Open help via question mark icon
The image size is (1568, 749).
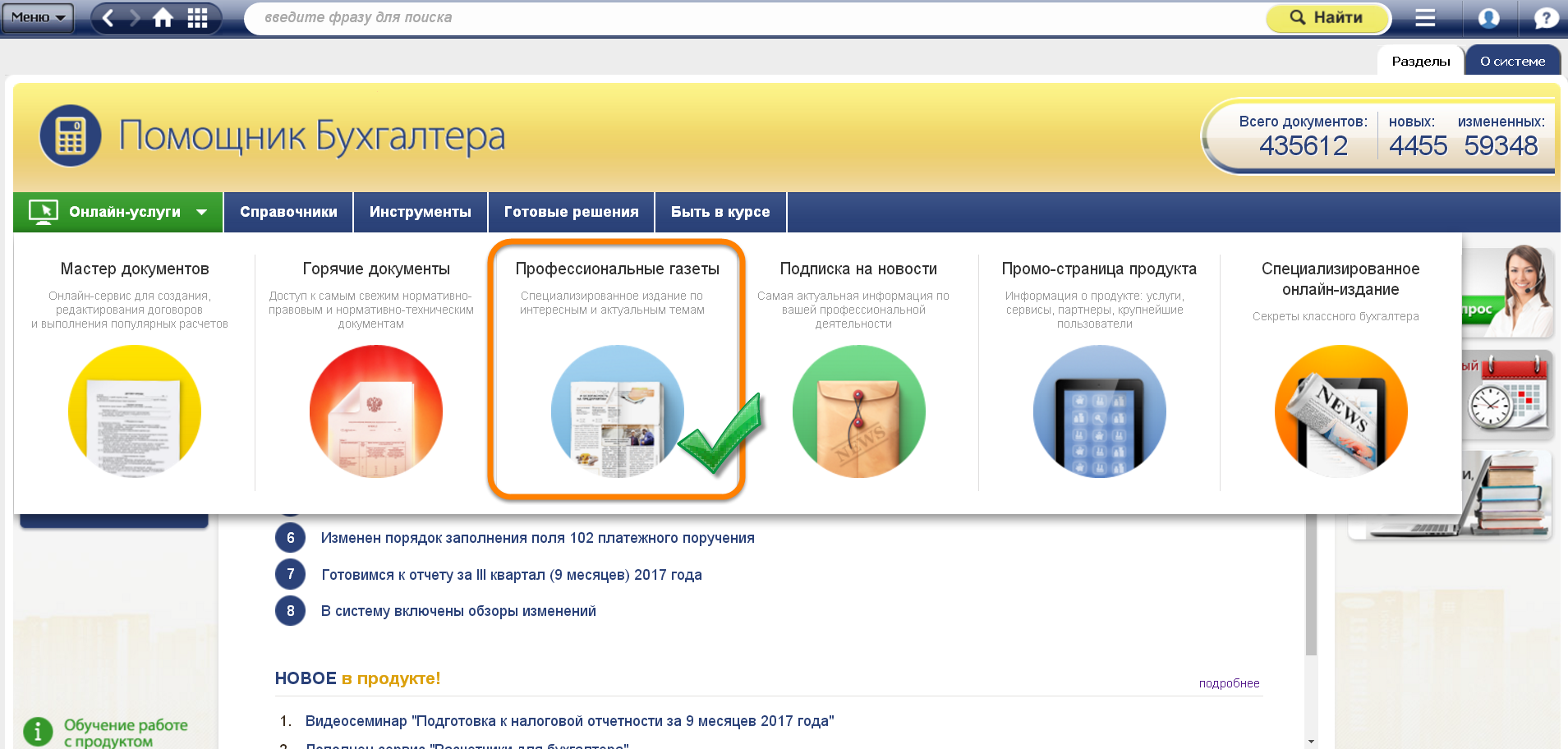(x=1545, y=18)
